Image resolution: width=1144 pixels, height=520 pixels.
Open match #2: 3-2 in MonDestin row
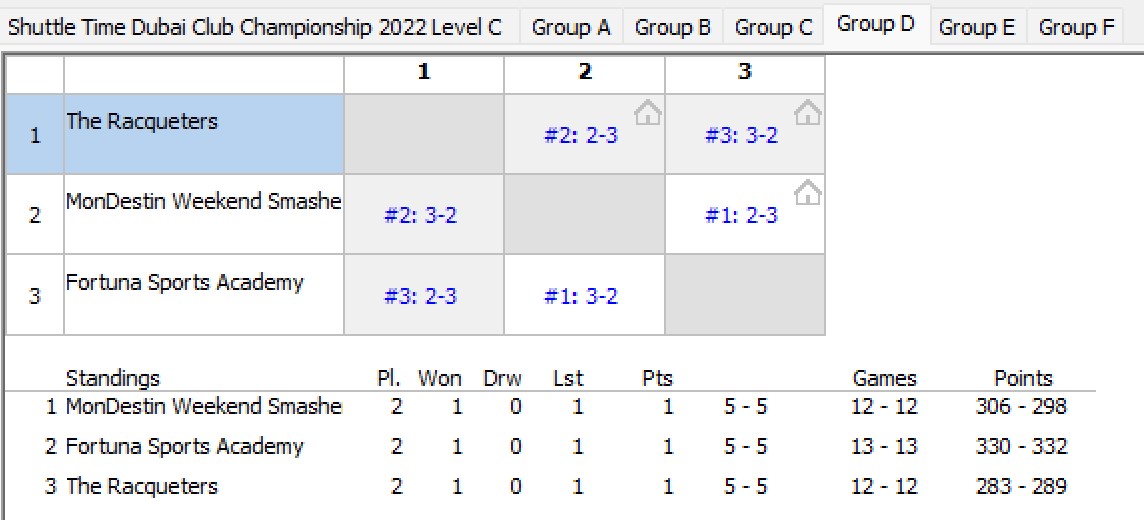coord(421,216)
